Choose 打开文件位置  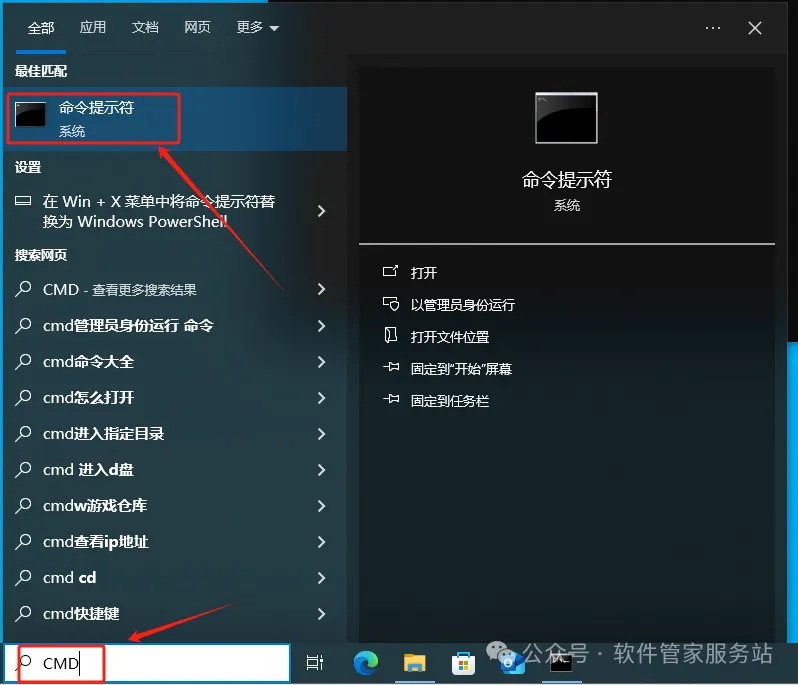point(450,337)
